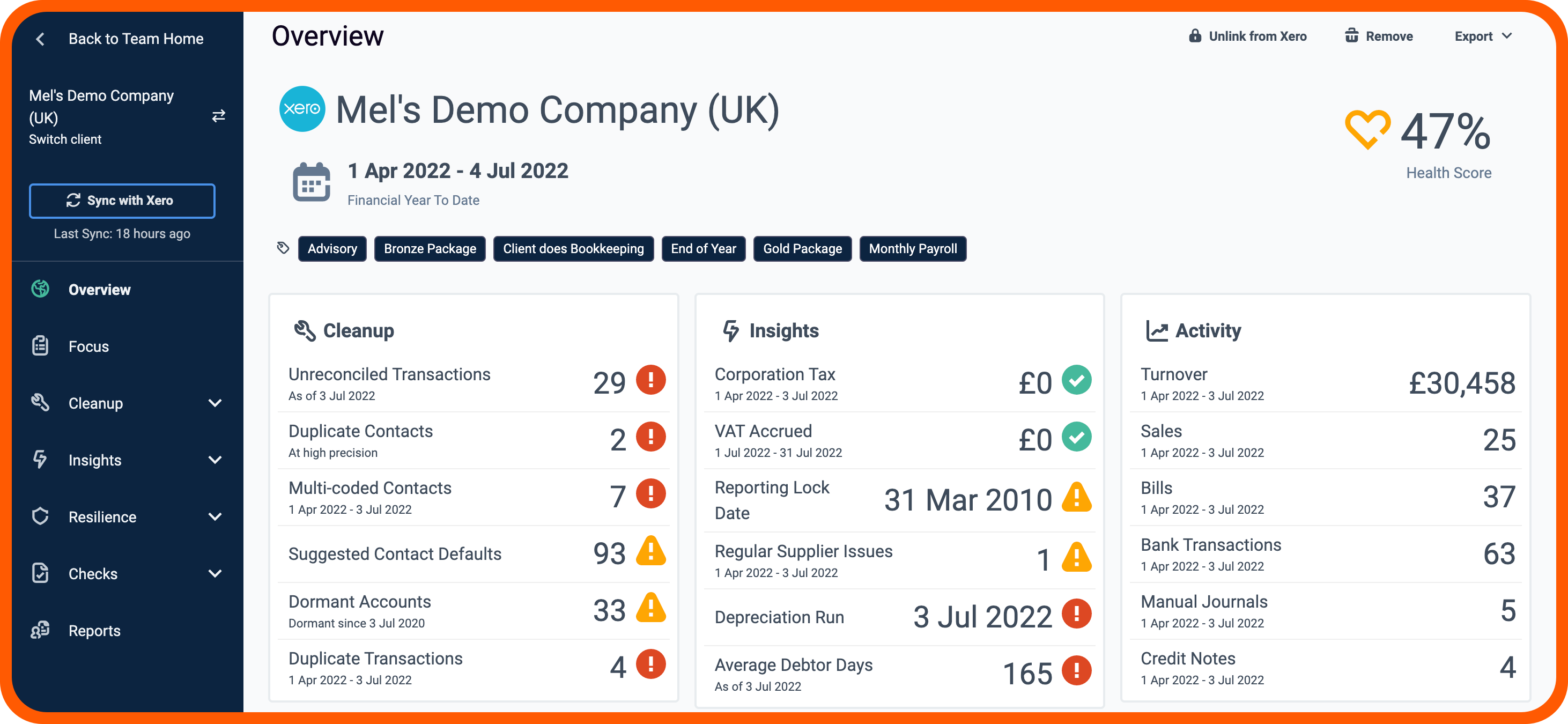Click the Suggested Contact Defaults label
The height and width of the screenshot is (724, 1568).
395,553
